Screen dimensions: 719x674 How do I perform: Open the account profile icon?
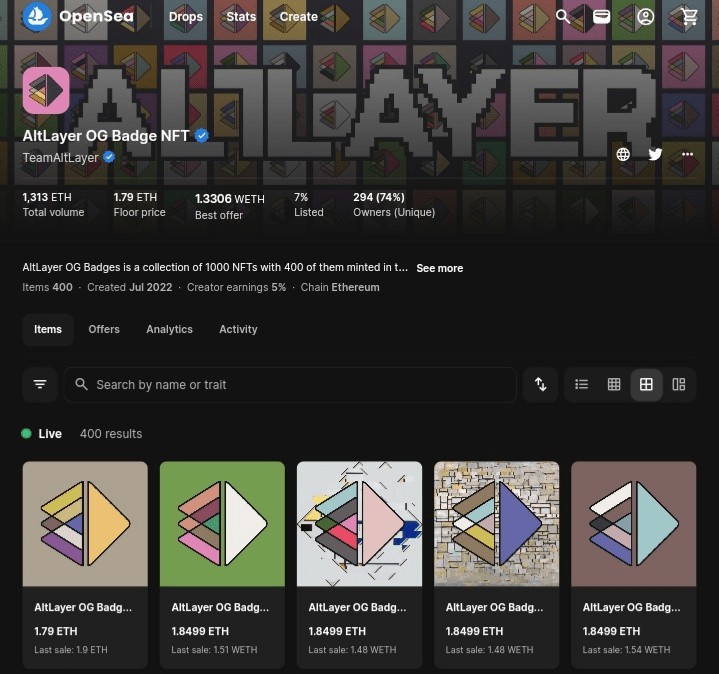point(645,17)
